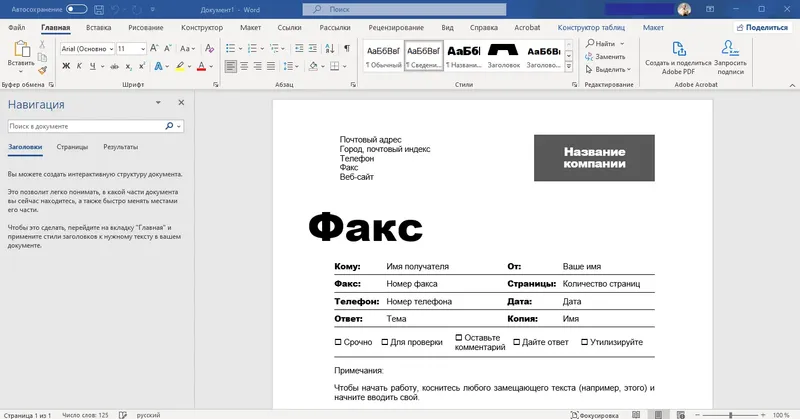Apply the Обычный style
Viewport: 800px width, 419px height.
click(384, 56)
